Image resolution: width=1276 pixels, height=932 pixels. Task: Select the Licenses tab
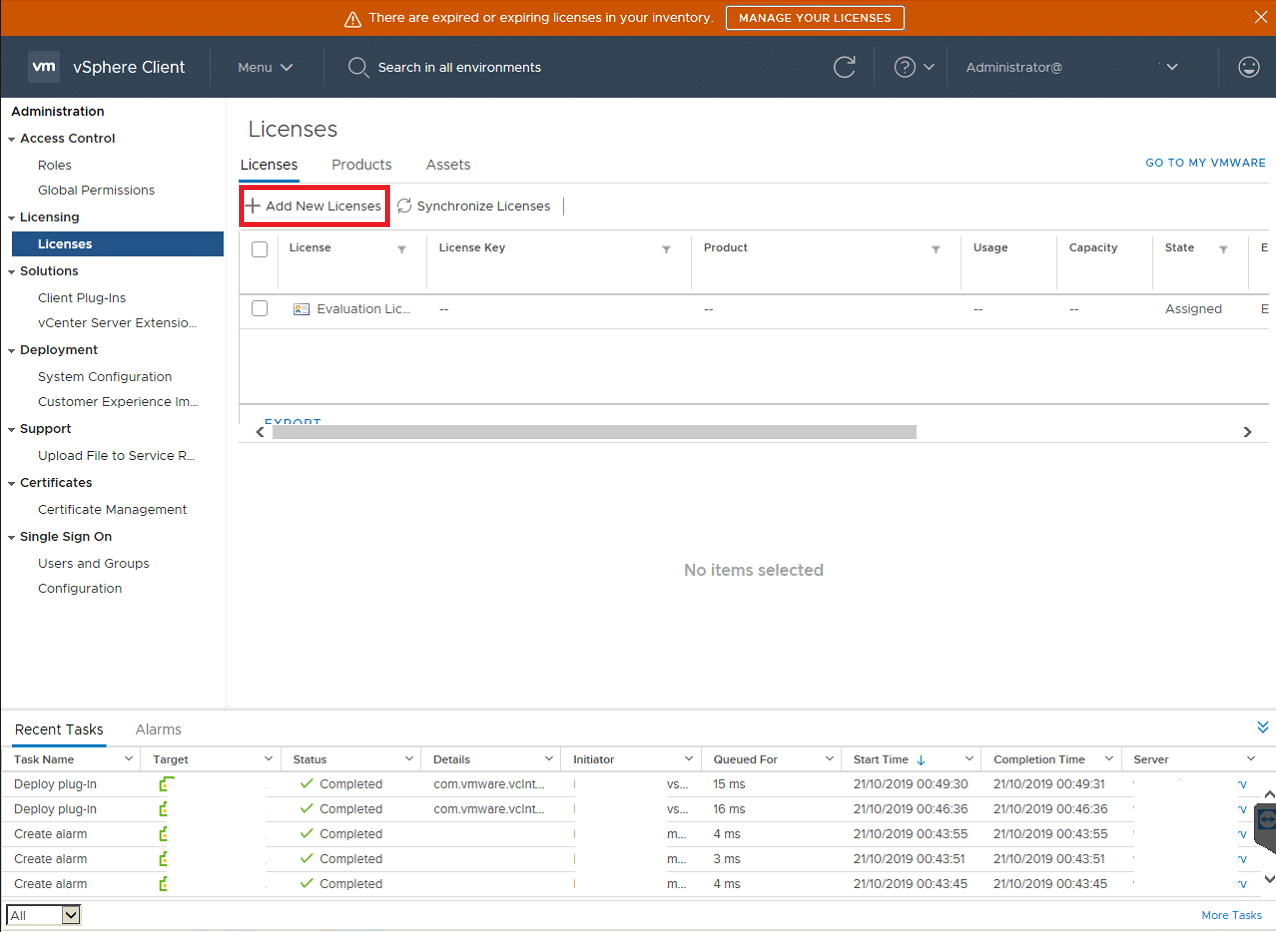tap(269, 165)
